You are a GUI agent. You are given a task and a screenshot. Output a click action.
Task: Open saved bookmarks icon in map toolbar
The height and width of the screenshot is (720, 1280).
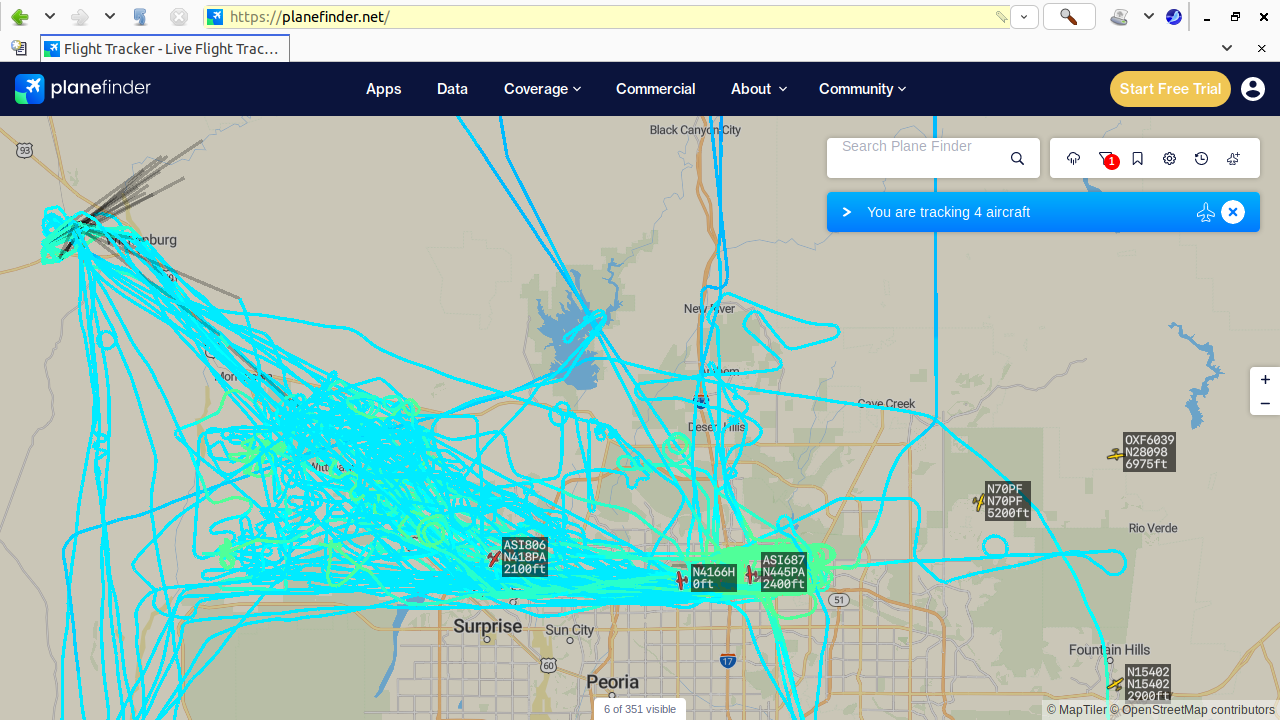point(1138,159)
